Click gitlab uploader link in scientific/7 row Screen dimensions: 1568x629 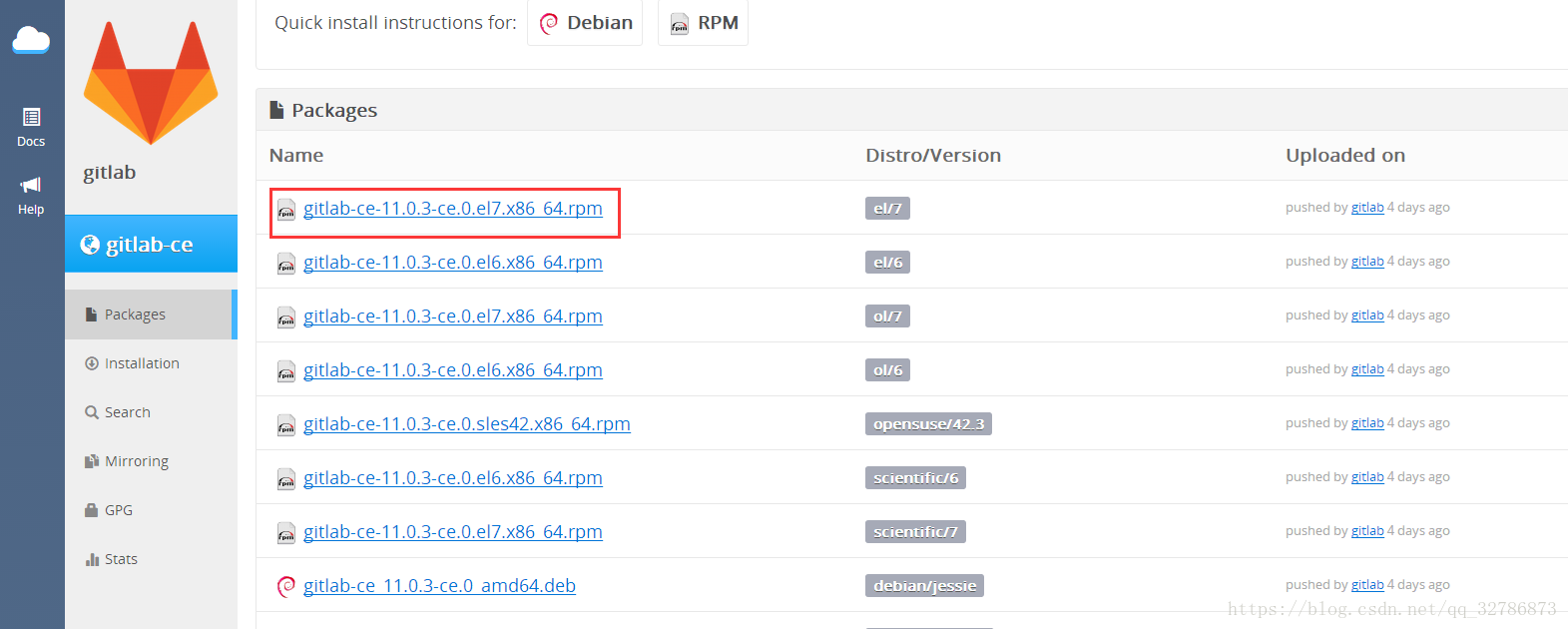pos(1367,531)
